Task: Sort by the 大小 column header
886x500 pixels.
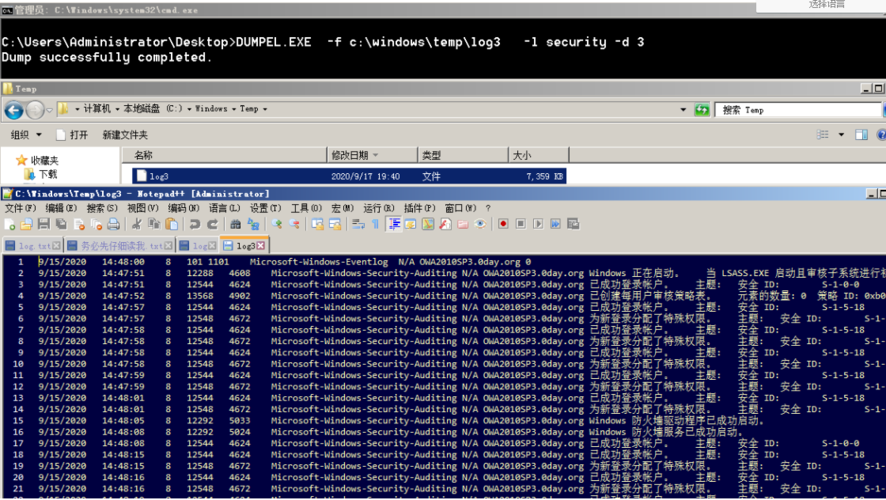Action: point(538,155)
